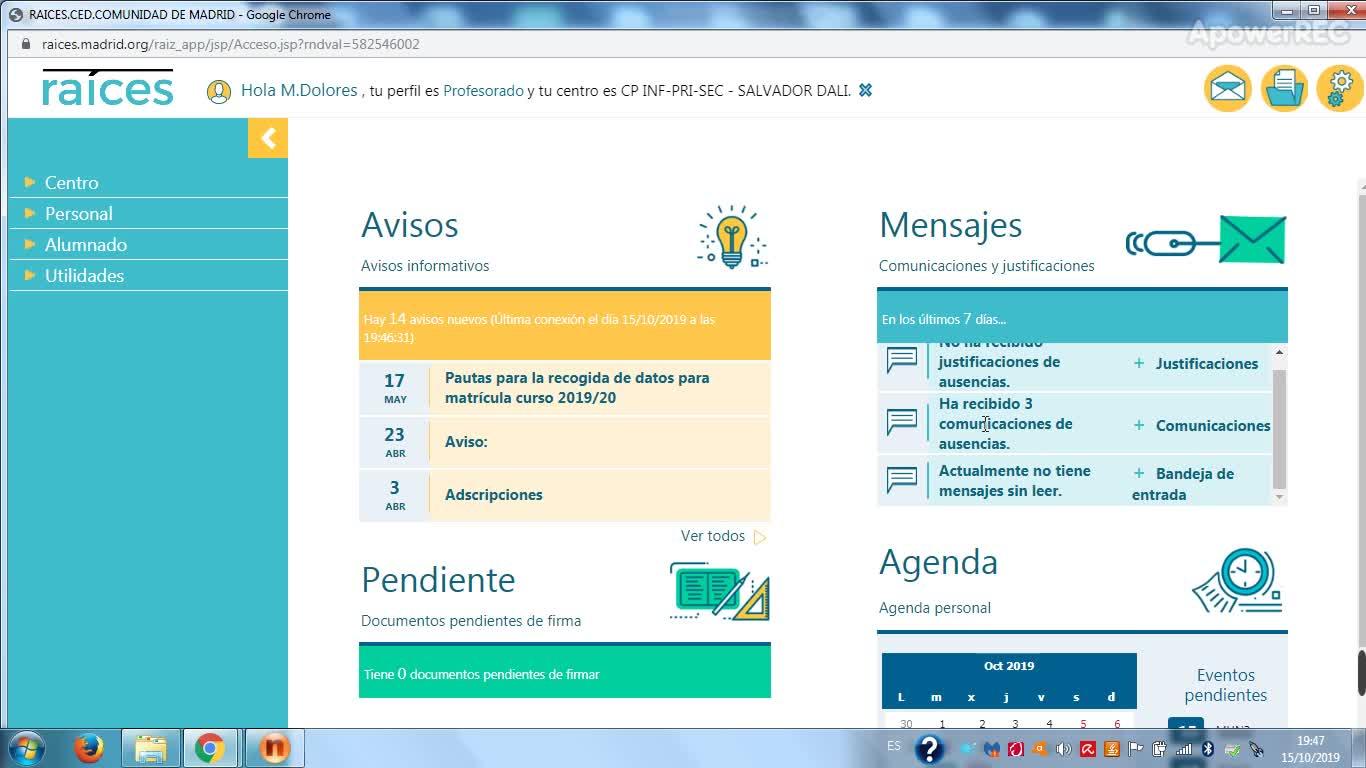This screenshot has width=1366, height=768.
Task: Open the Comunicaciones link
Action: (1213, 426)
